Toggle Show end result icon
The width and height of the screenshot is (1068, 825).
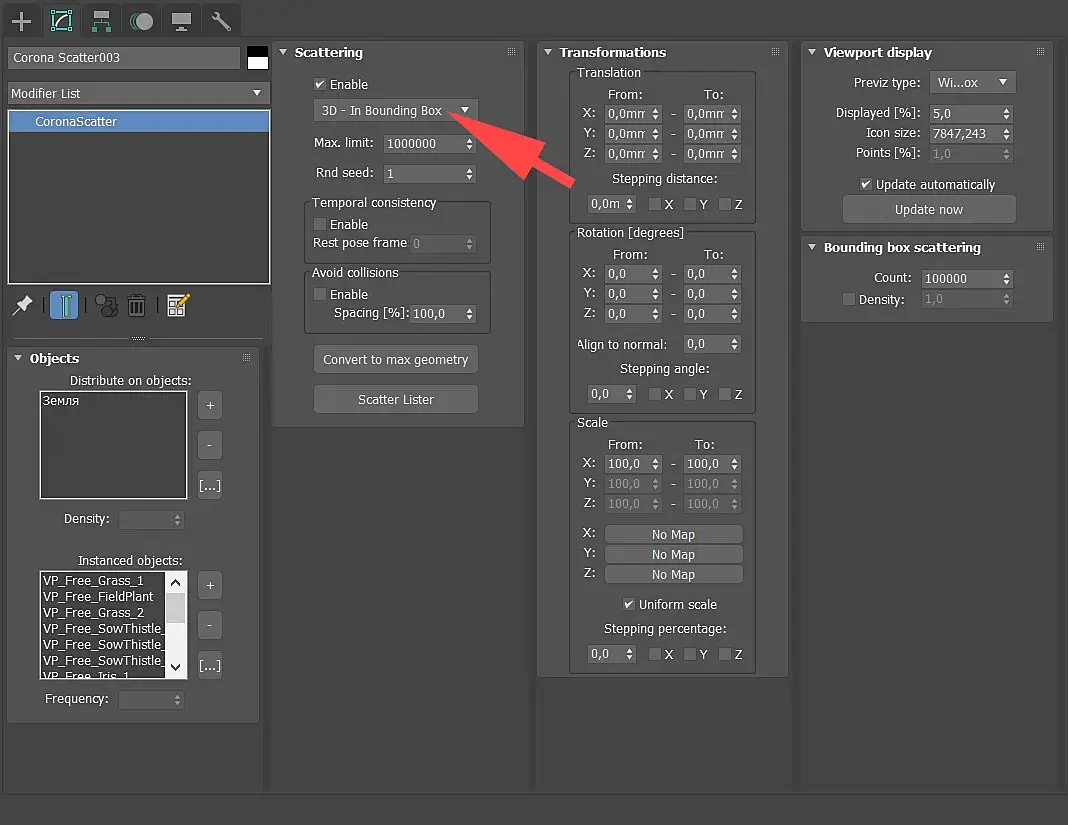[x=64, y=305]
